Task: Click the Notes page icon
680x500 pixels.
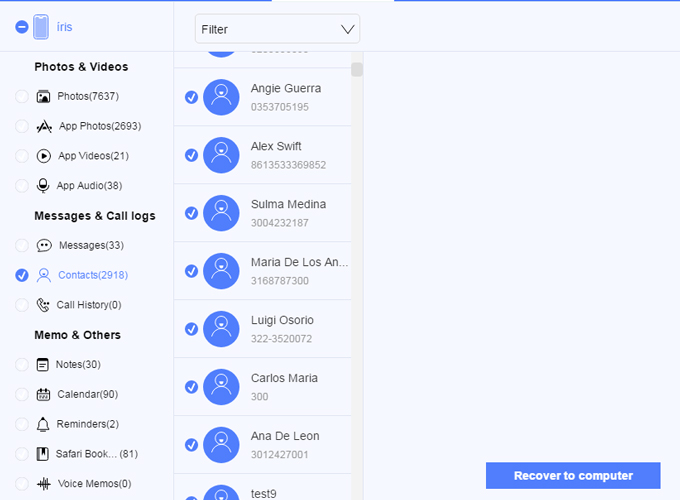Action: [42, 365]
